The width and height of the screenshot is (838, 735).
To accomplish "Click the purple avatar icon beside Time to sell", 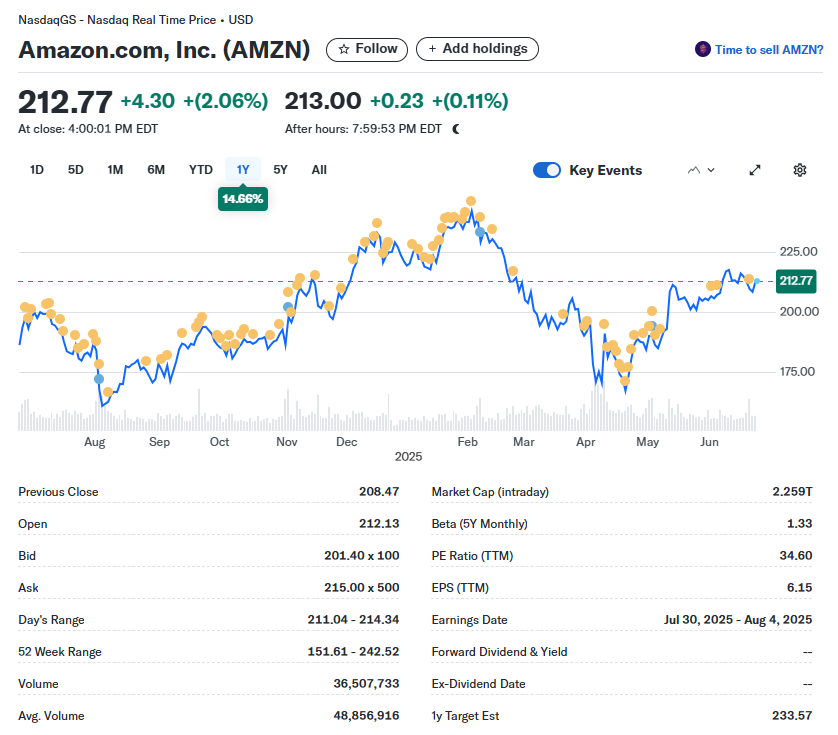I will [702, 49].
